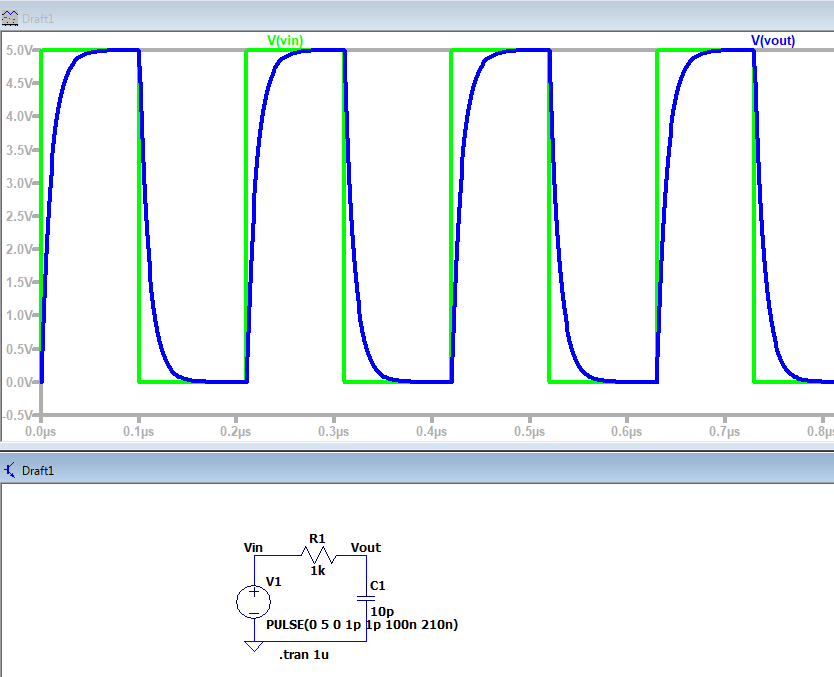This screenshot has height=677, width=834.
Task: Select the V1 voltage source symbol
Action: click(x=253, y=601)
